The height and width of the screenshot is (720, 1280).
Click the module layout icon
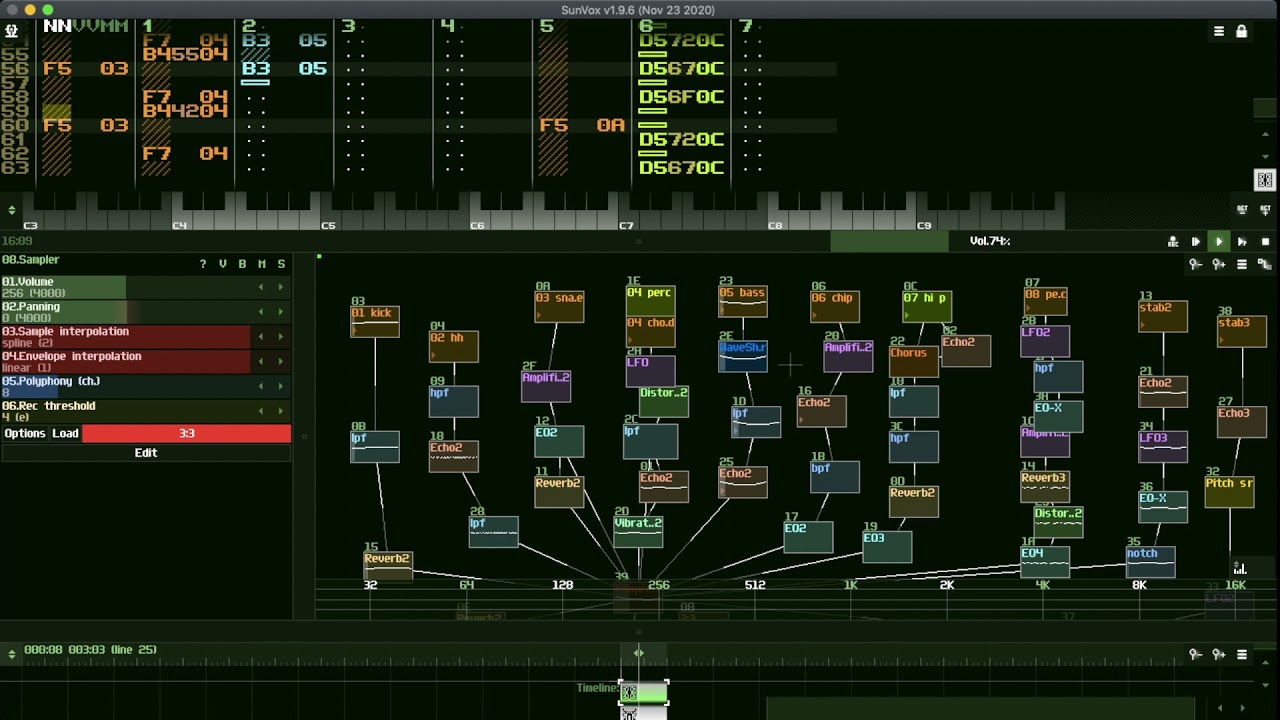1265,264
